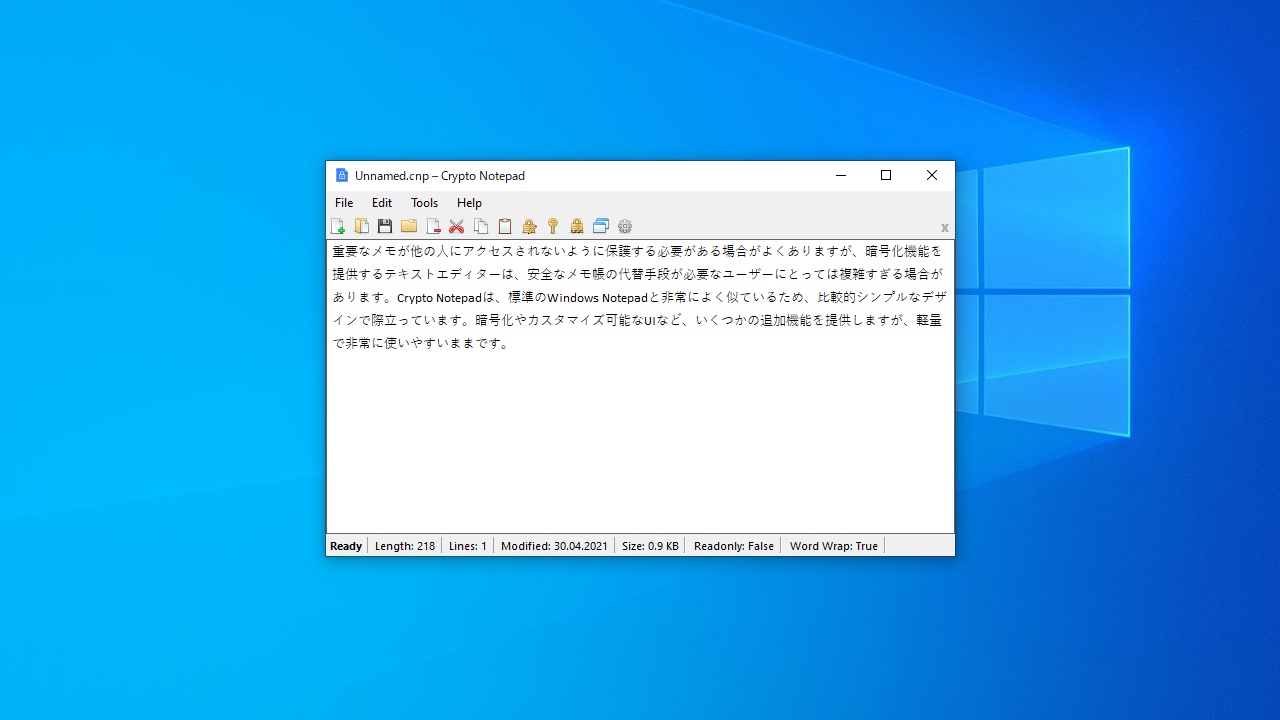Click the blue overlapping windows icon
Viewport: 1280px width, 720px height.
(601, 226)
